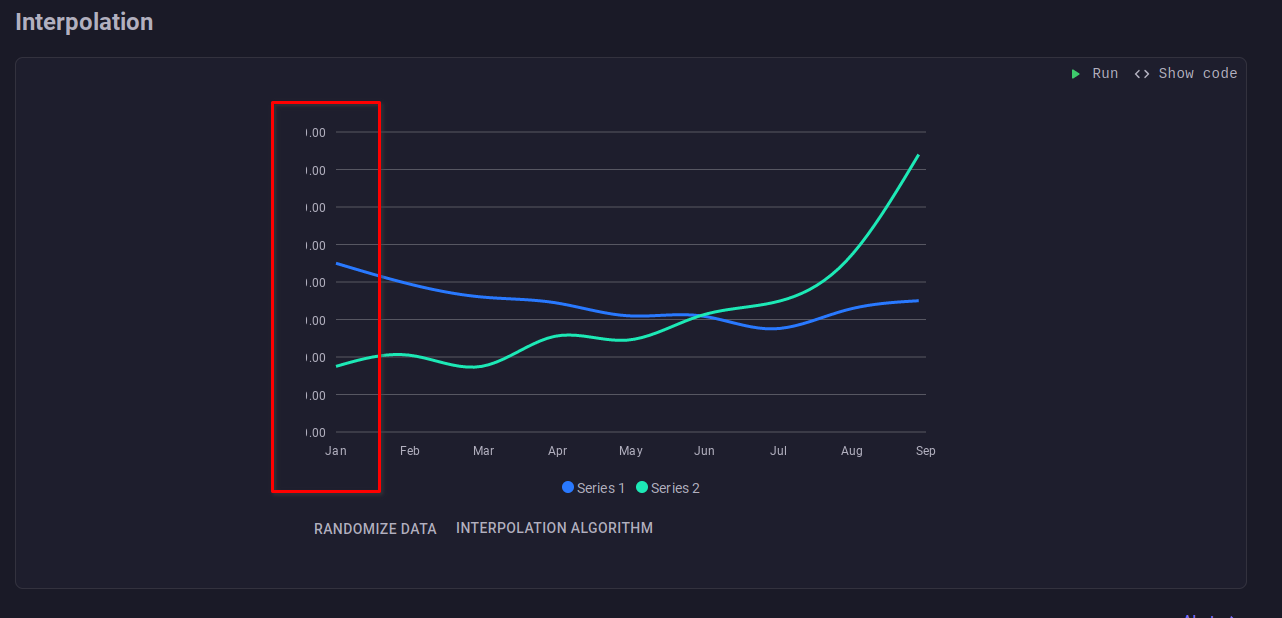Screen dimensions: 1282x618
Task: Click the Jan axis label
Action: [x=335, y=450]
